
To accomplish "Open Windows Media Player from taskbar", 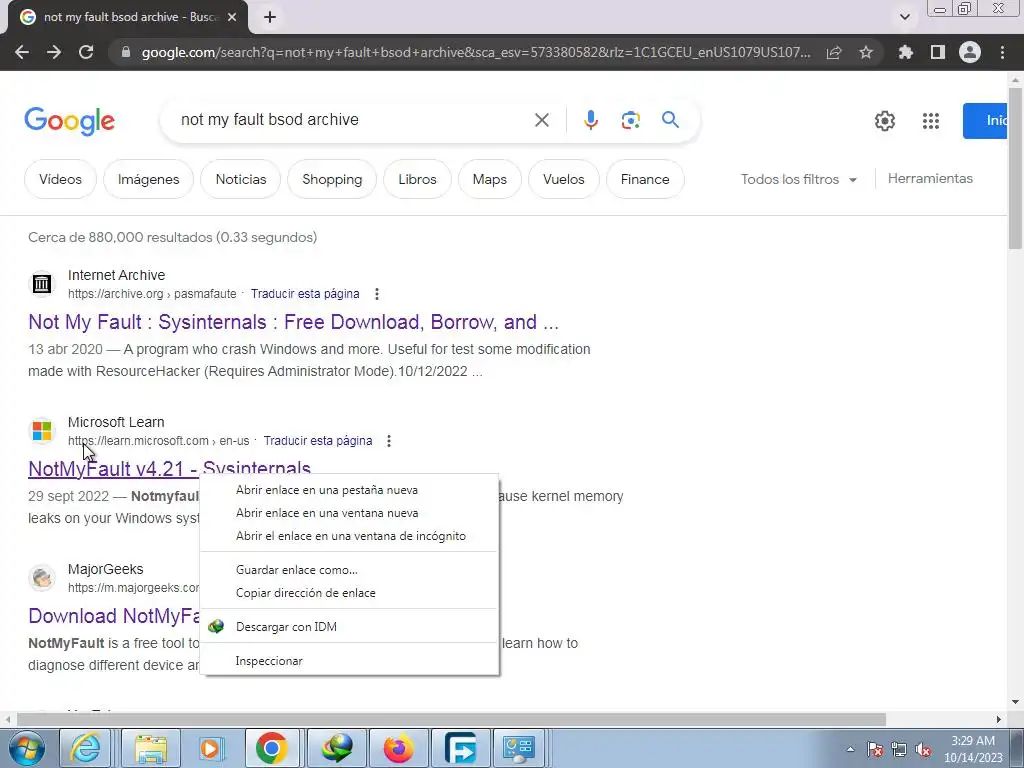I will (x=210, y=748).
